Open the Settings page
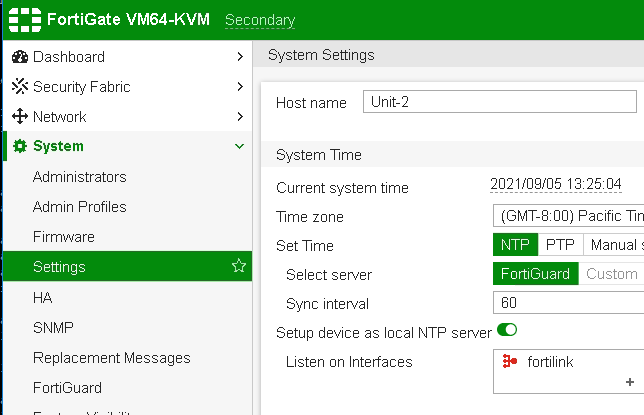Viewport: 644px width, 415px height. coord(127,266)
